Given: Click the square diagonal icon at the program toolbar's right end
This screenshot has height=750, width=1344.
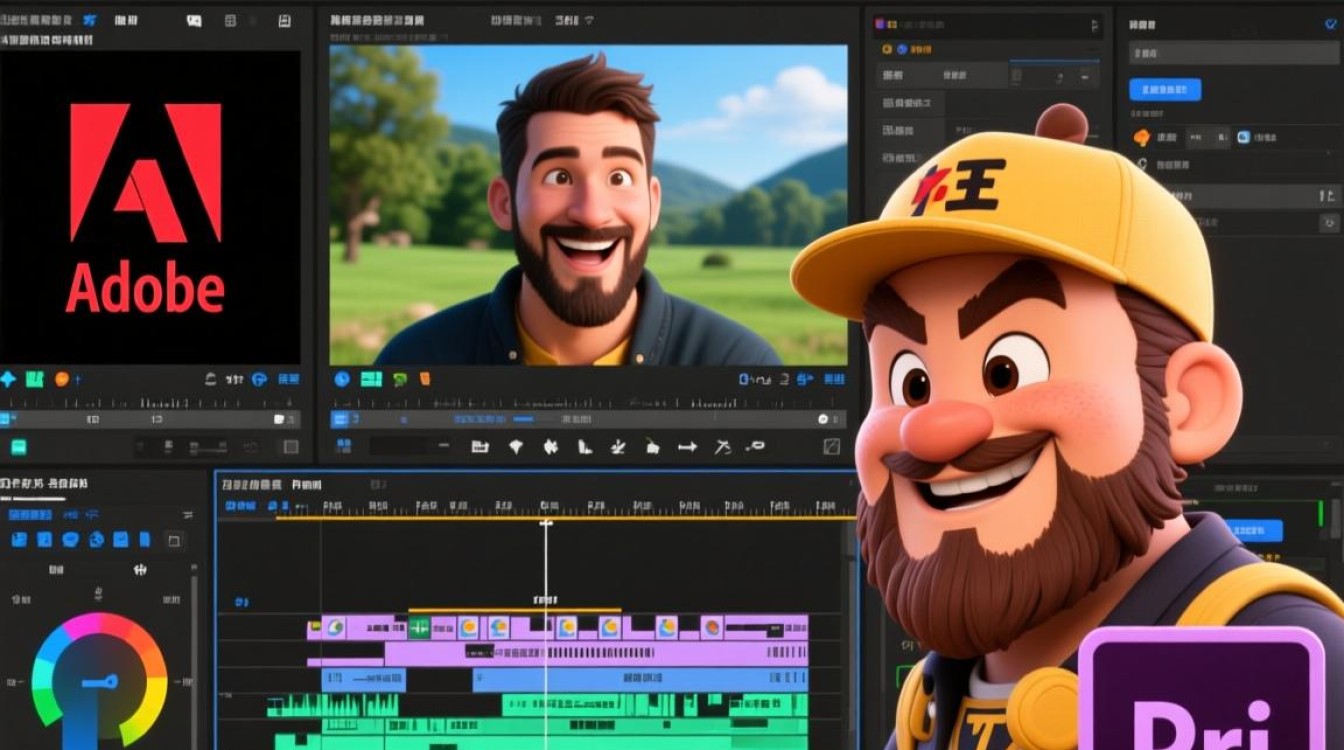Looking at the screenshot, I should [831, 447].
